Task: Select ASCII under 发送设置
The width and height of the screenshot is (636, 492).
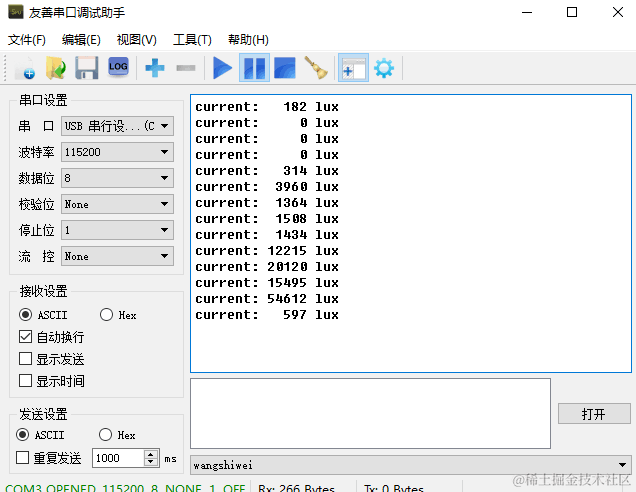Action: (x=40, y=435)
